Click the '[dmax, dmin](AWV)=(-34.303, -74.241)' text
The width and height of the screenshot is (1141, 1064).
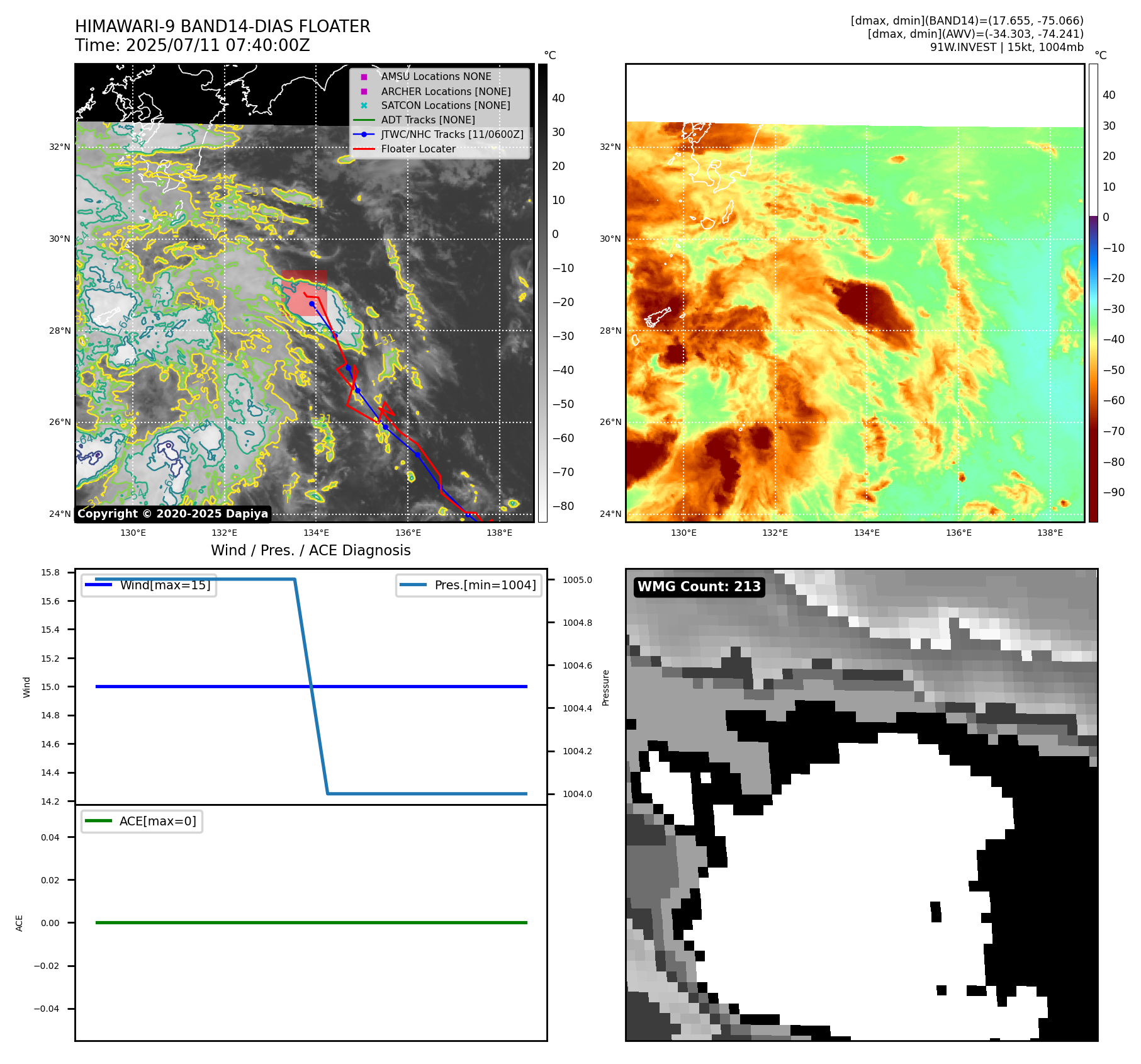click(975, 34)
